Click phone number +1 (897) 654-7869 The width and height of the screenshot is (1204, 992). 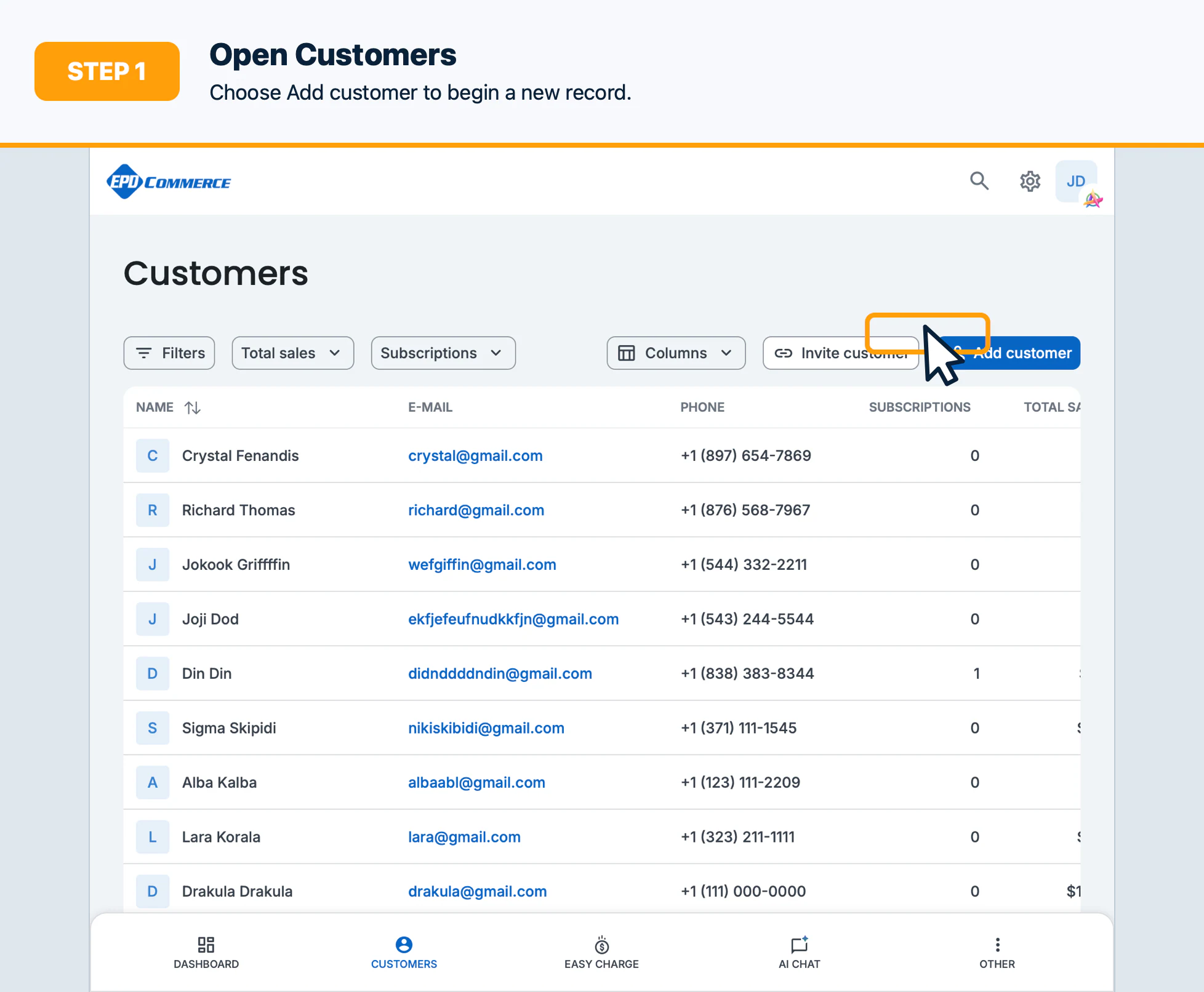[x=746, y=456]
